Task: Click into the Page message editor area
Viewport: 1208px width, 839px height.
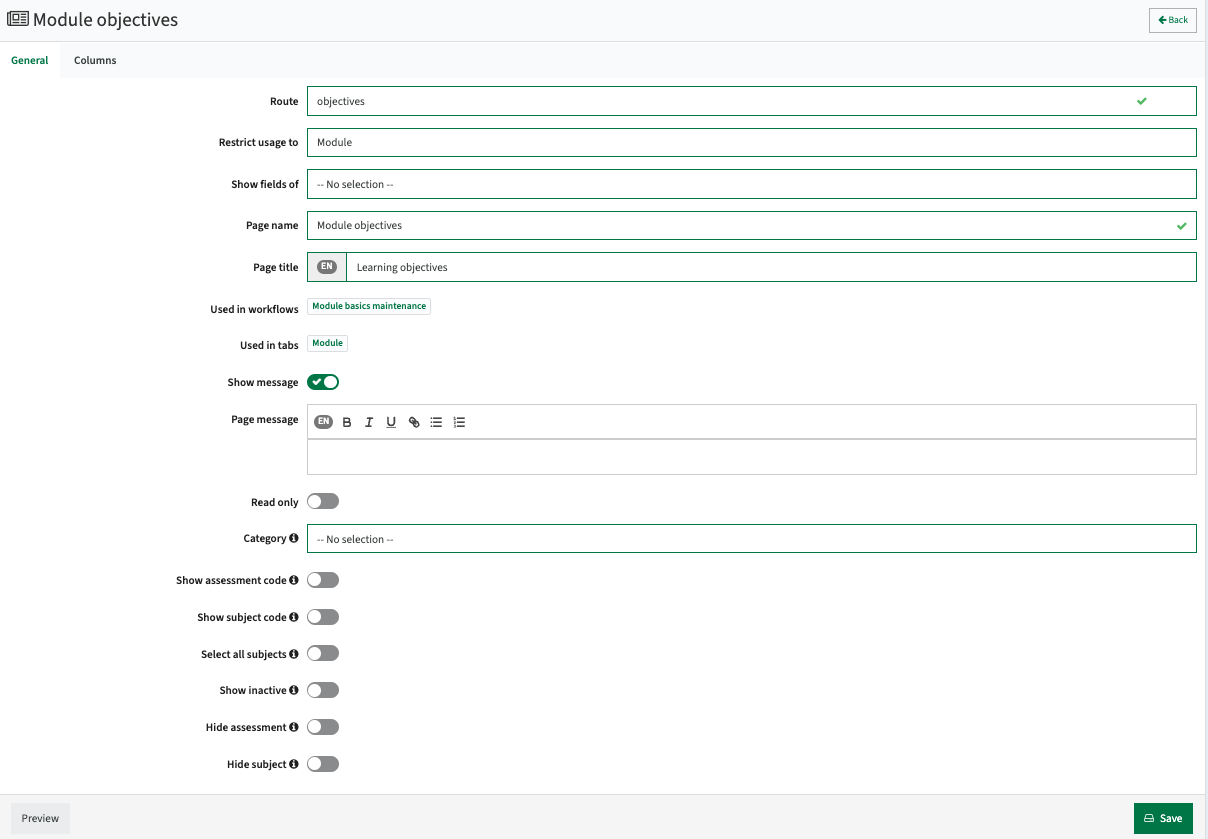Action: pos(751,456)
